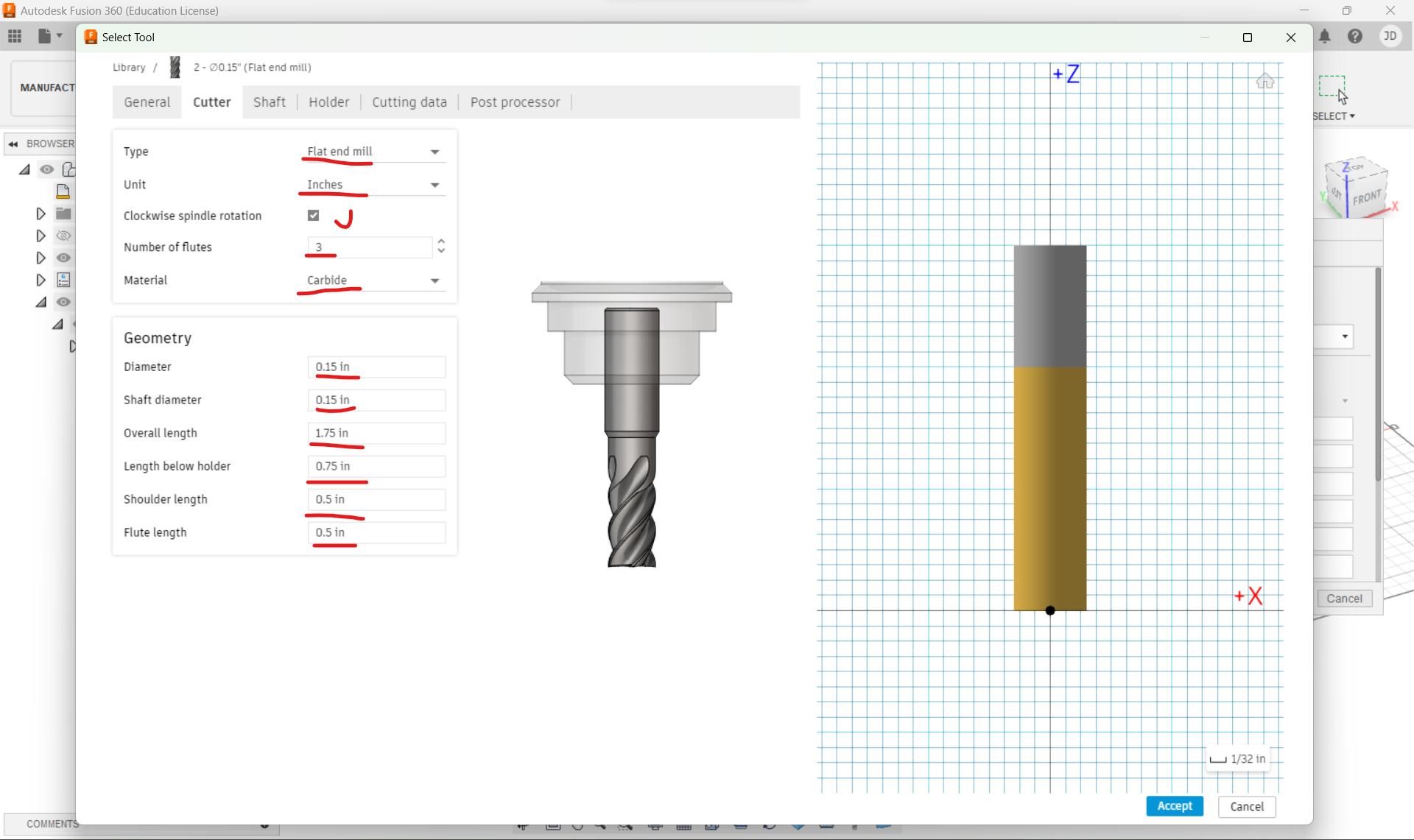Open the notifications bell icon

click(1324, 37)
